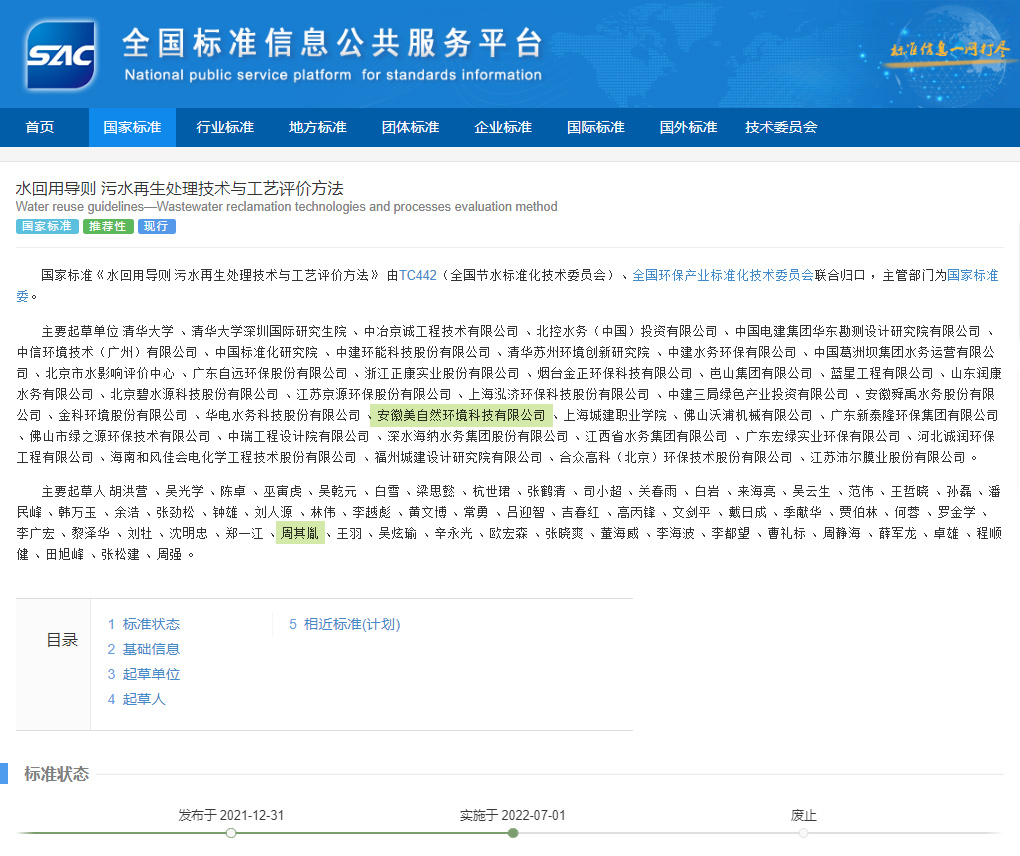Jump to 起草人 contents entry

[x=137, y=699]
